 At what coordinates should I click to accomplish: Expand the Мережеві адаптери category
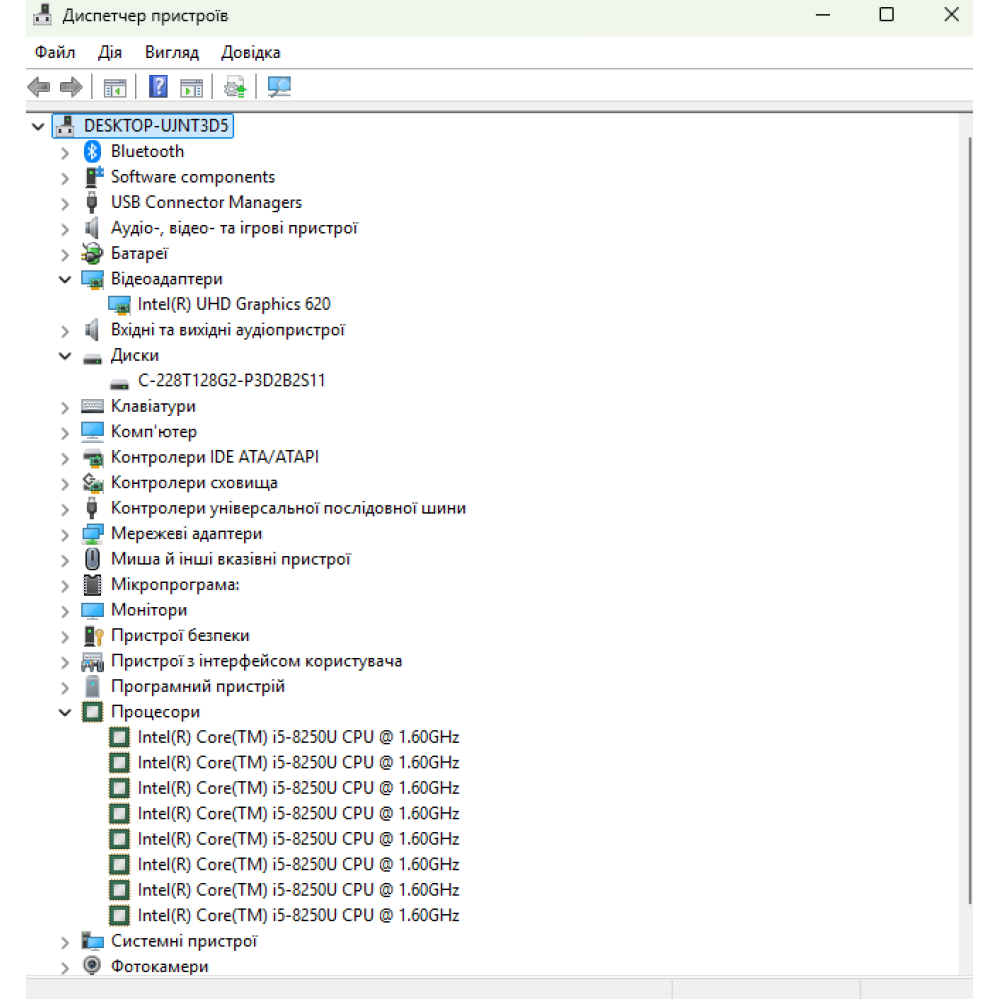click(x=65, y=534)
